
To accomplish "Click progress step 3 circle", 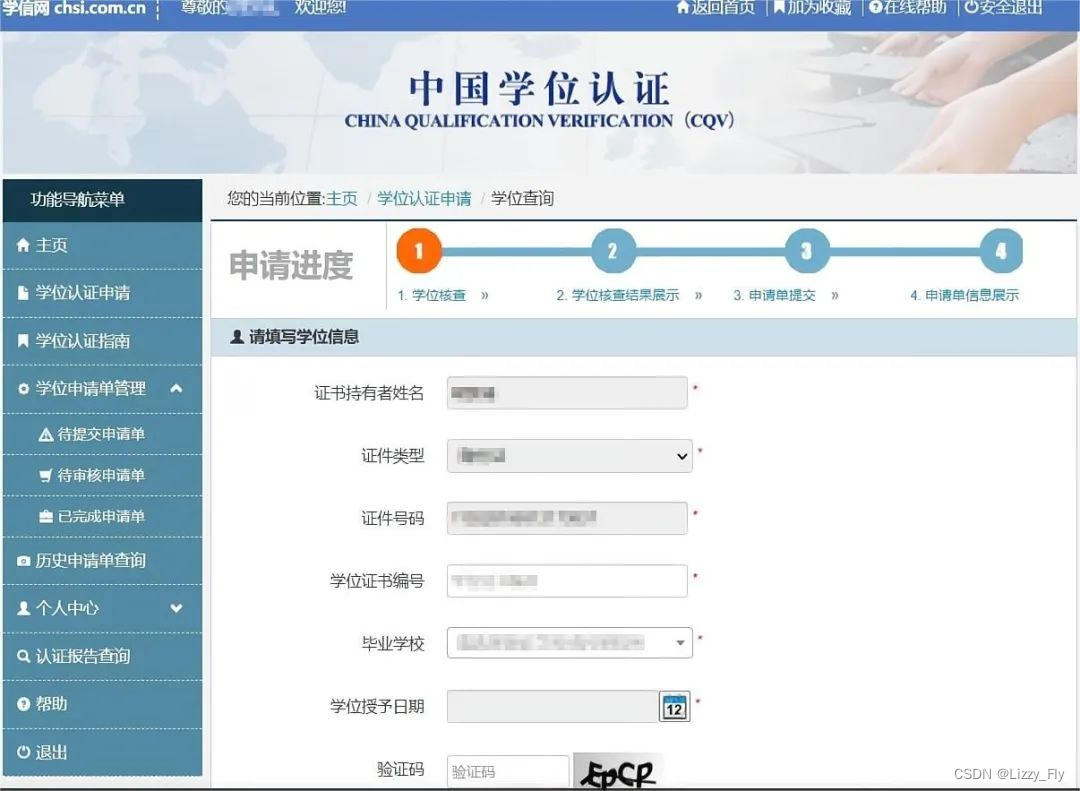I will (807, 251).
